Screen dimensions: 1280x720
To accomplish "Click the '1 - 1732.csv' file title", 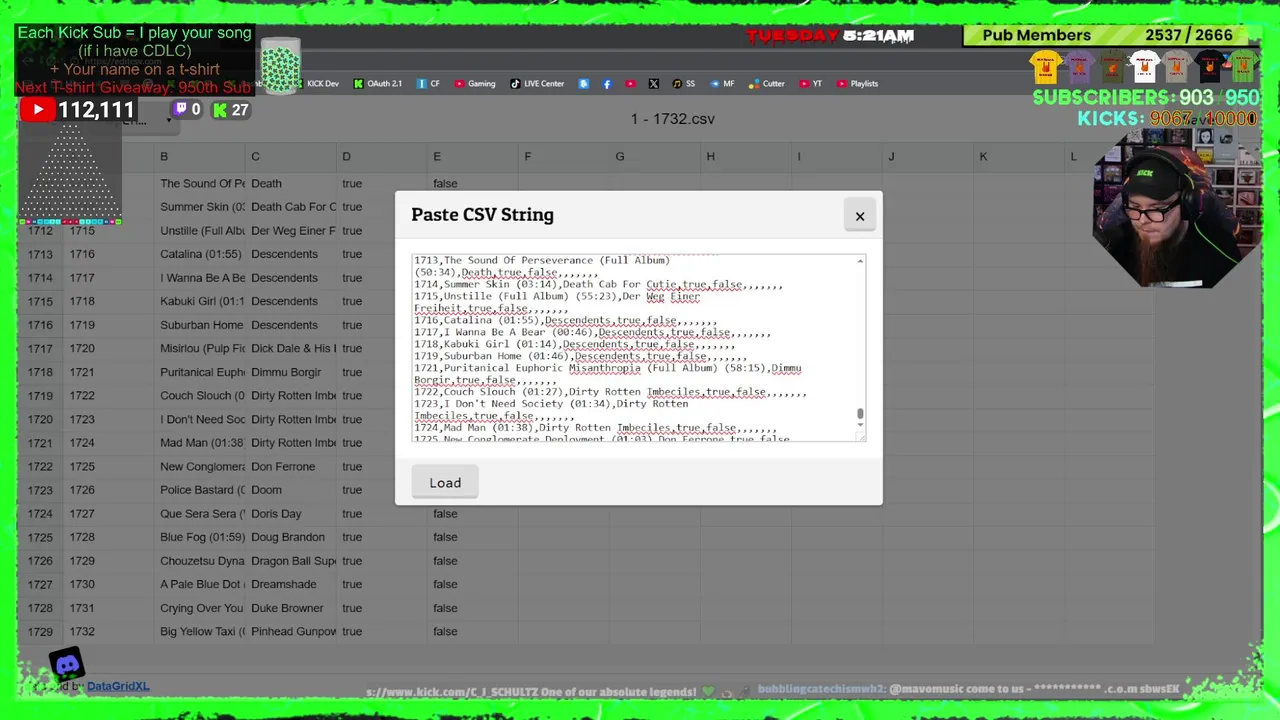I will (x=672, y=119).
